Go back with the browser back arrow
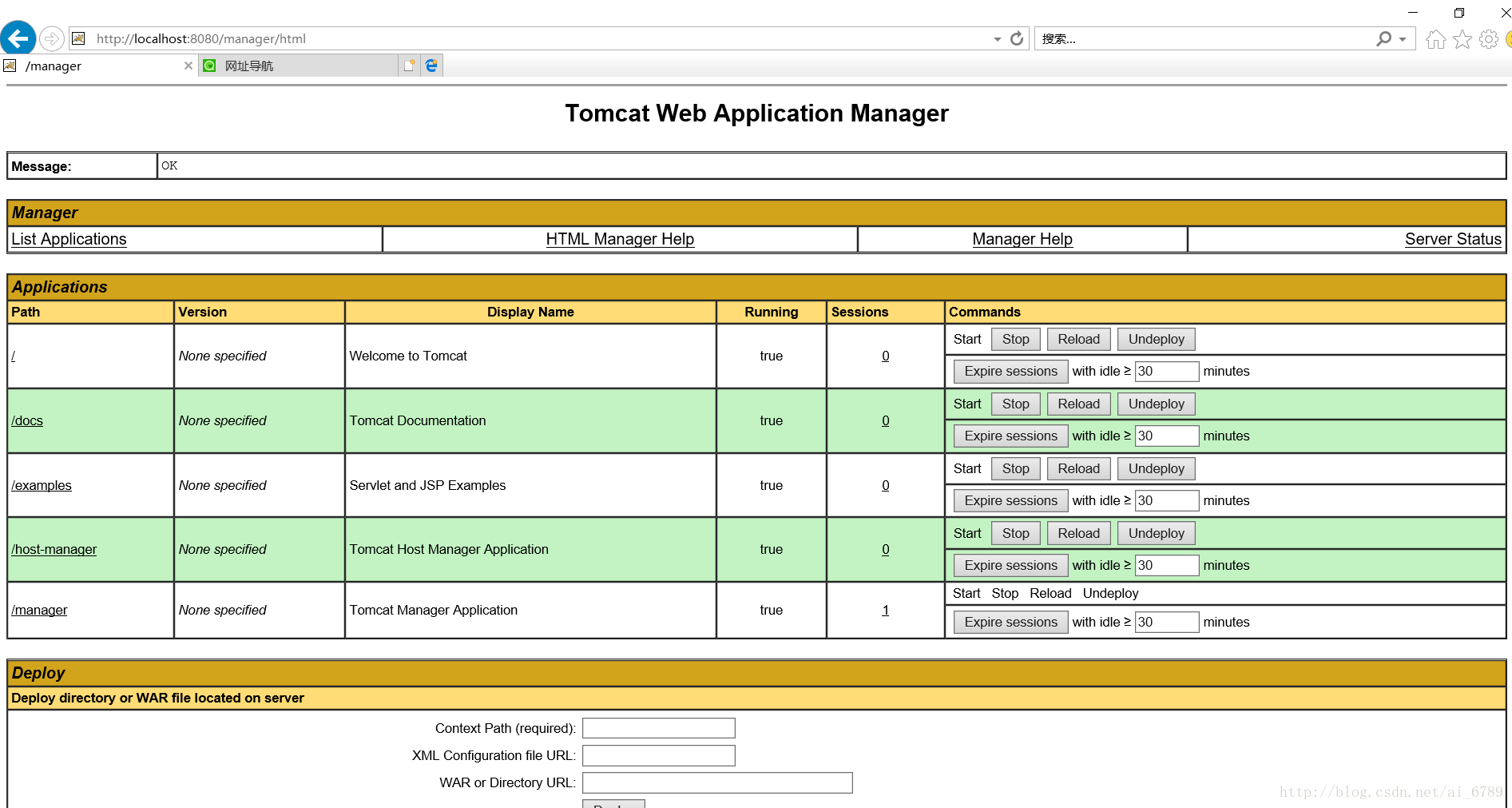The height and width of the screenshot is (808, 1512). tap(18, 38)
